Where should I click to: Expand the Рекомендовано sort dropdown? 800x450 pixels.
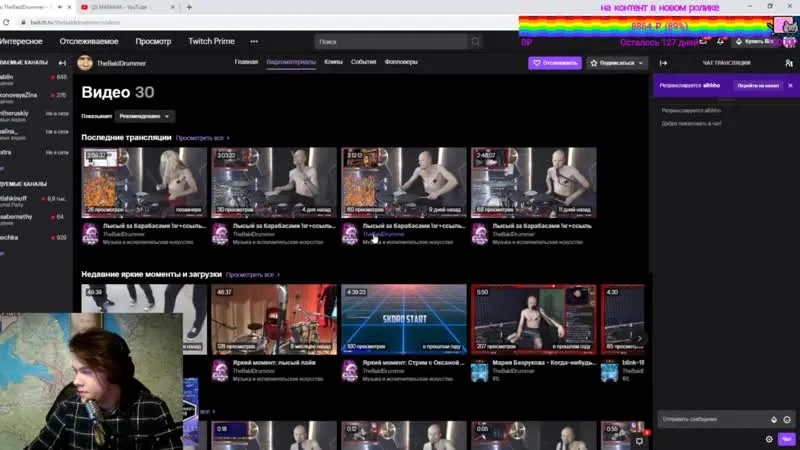point(144,116)
